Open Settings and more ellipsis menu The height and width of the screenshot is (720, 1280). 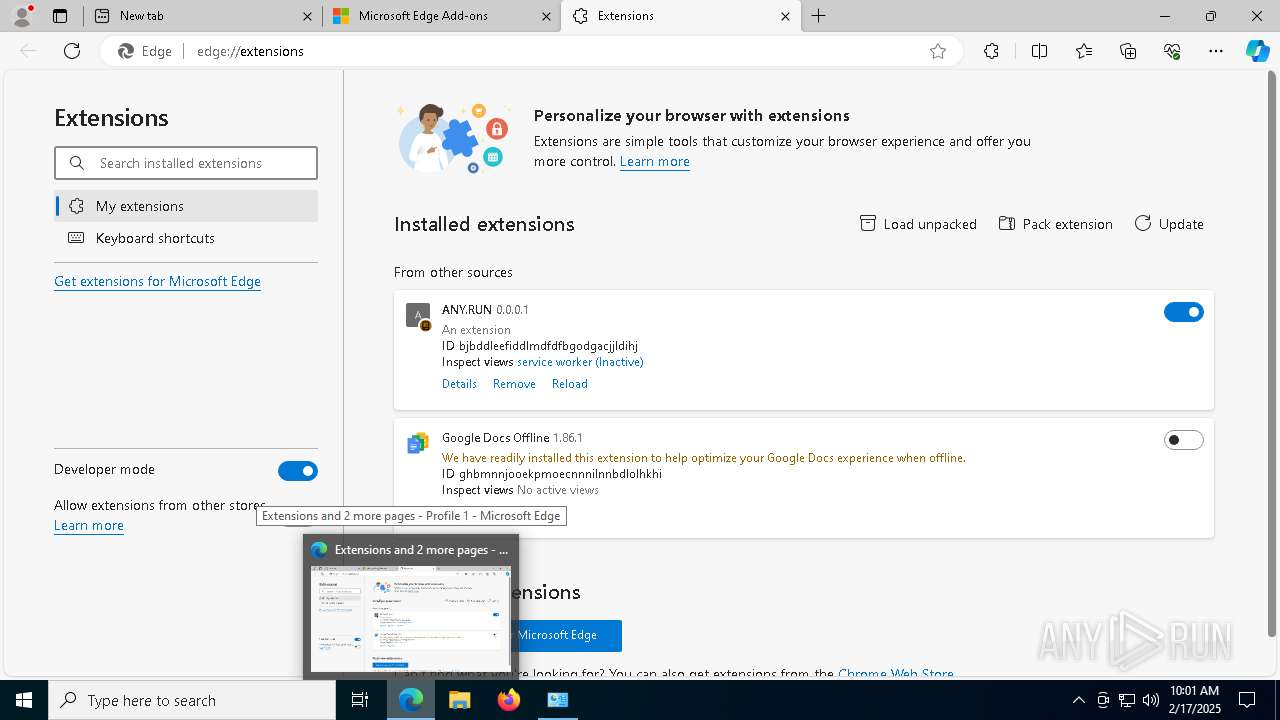(x=1216, y=51)
